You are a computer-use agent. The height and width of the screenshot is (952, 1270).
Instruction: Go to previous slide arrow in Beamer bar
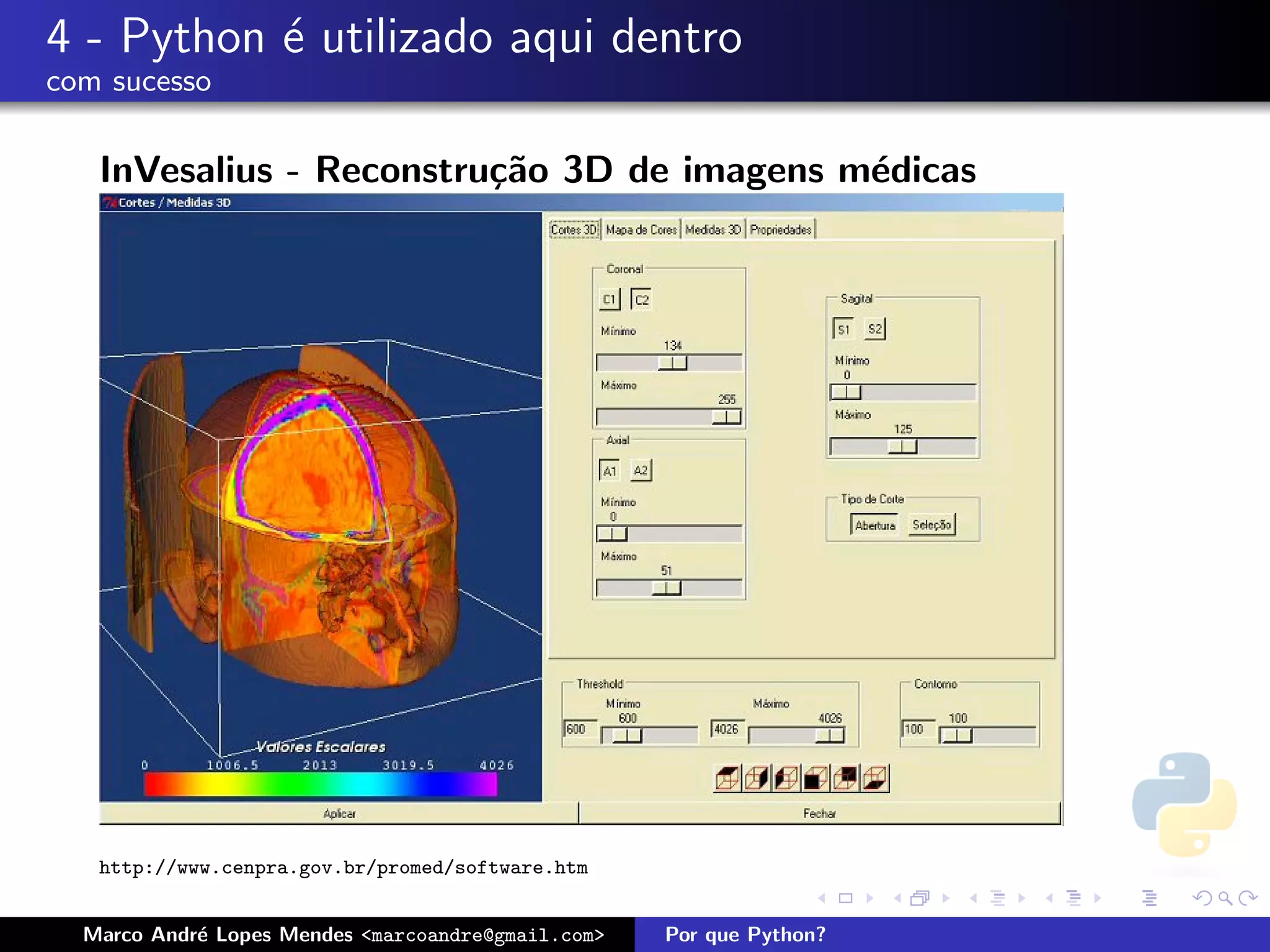822,898
